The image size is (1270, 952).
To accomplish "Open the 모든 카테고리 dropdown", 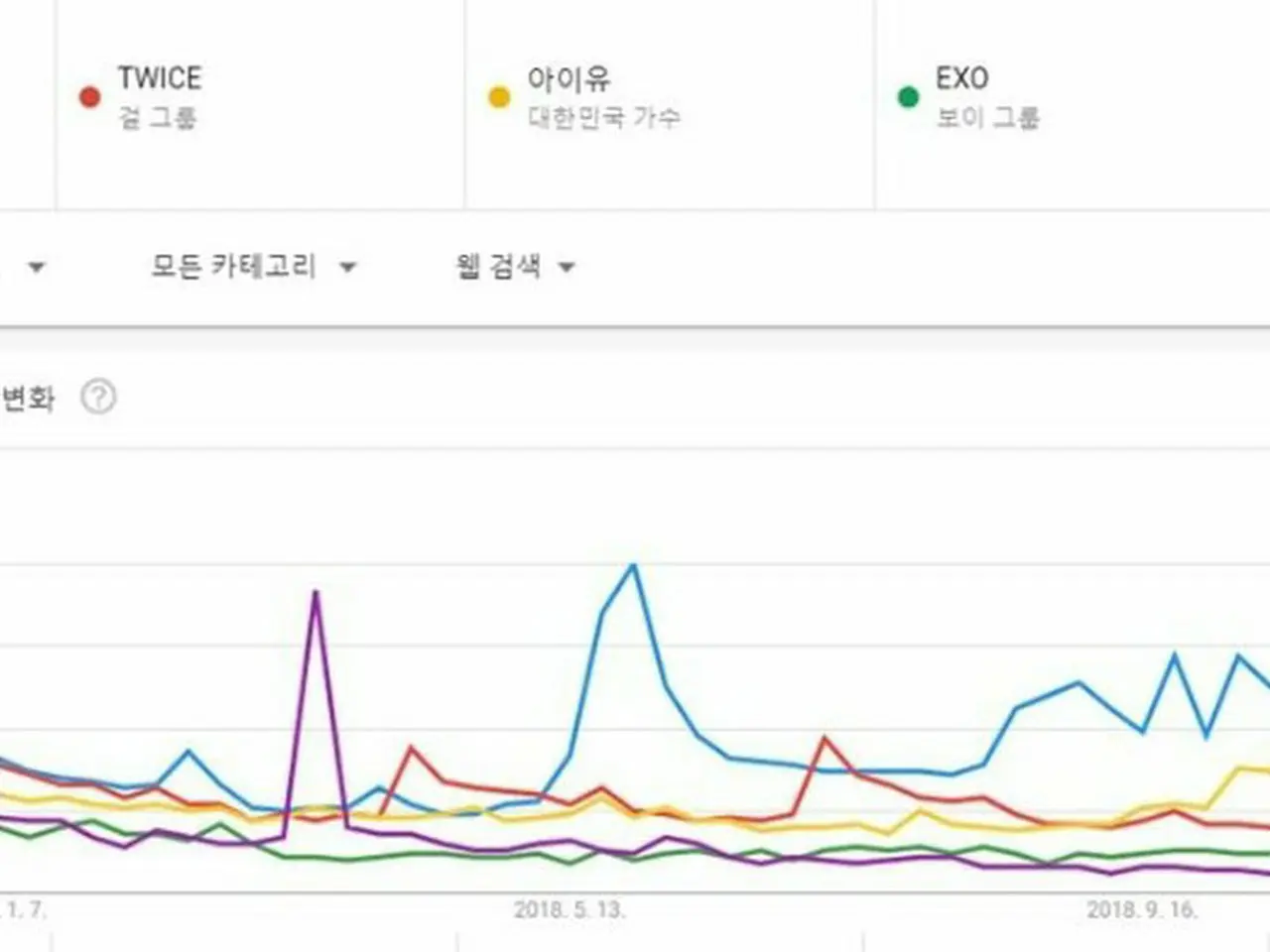I will click(x=253, y=266).
